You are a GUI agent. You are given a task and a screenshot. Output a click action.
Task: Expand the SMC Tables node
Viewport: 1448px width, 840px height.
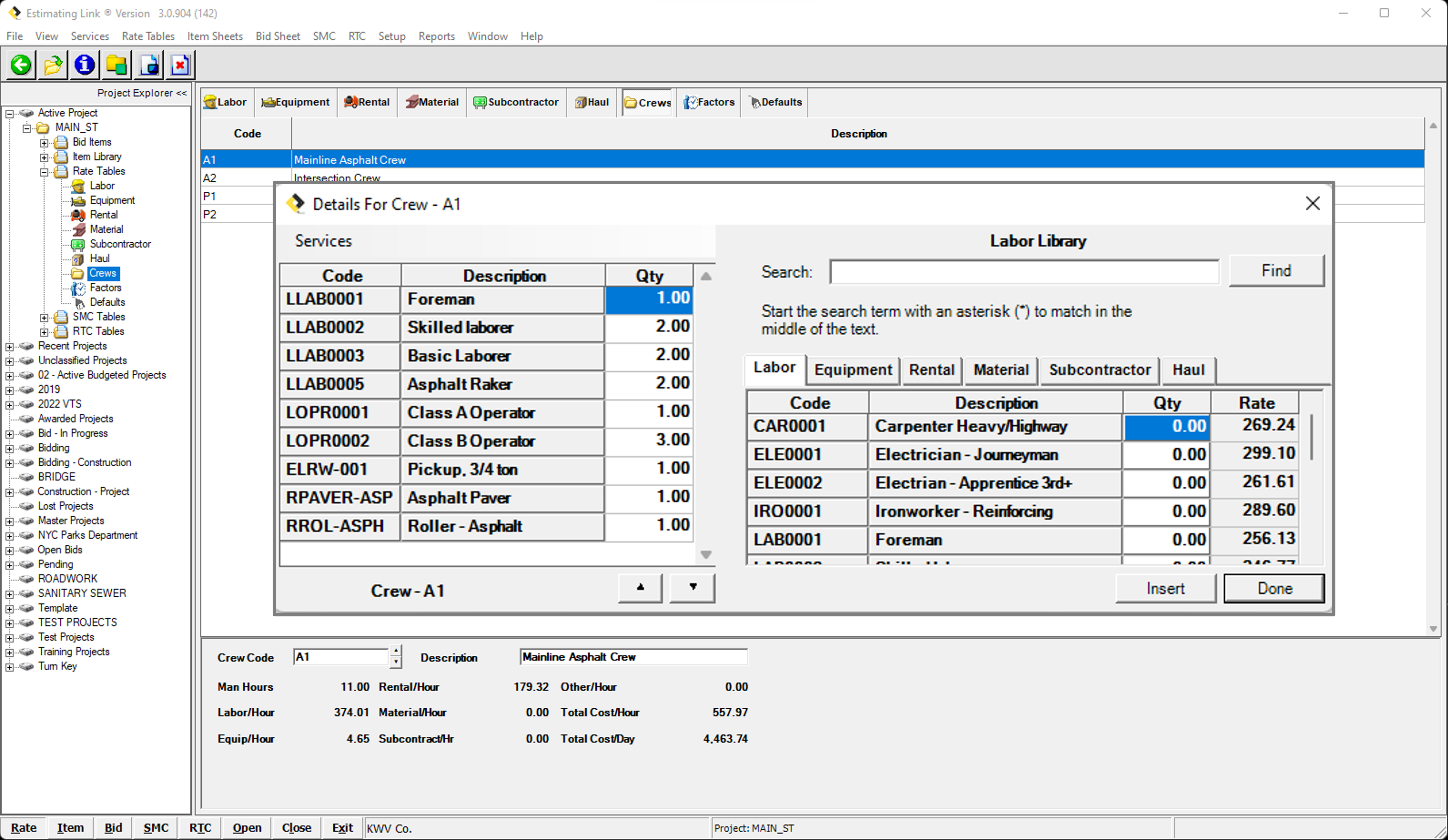(44, 317)
